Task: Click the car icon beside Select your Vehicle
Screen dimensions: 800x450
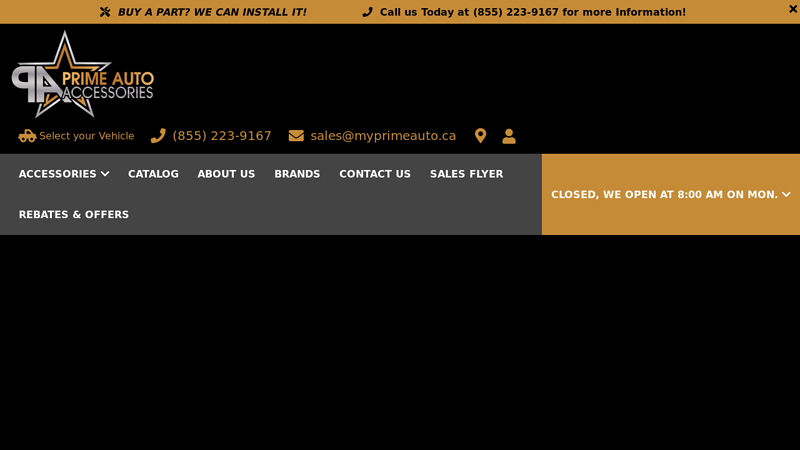Action: click(x=27, y=136)
